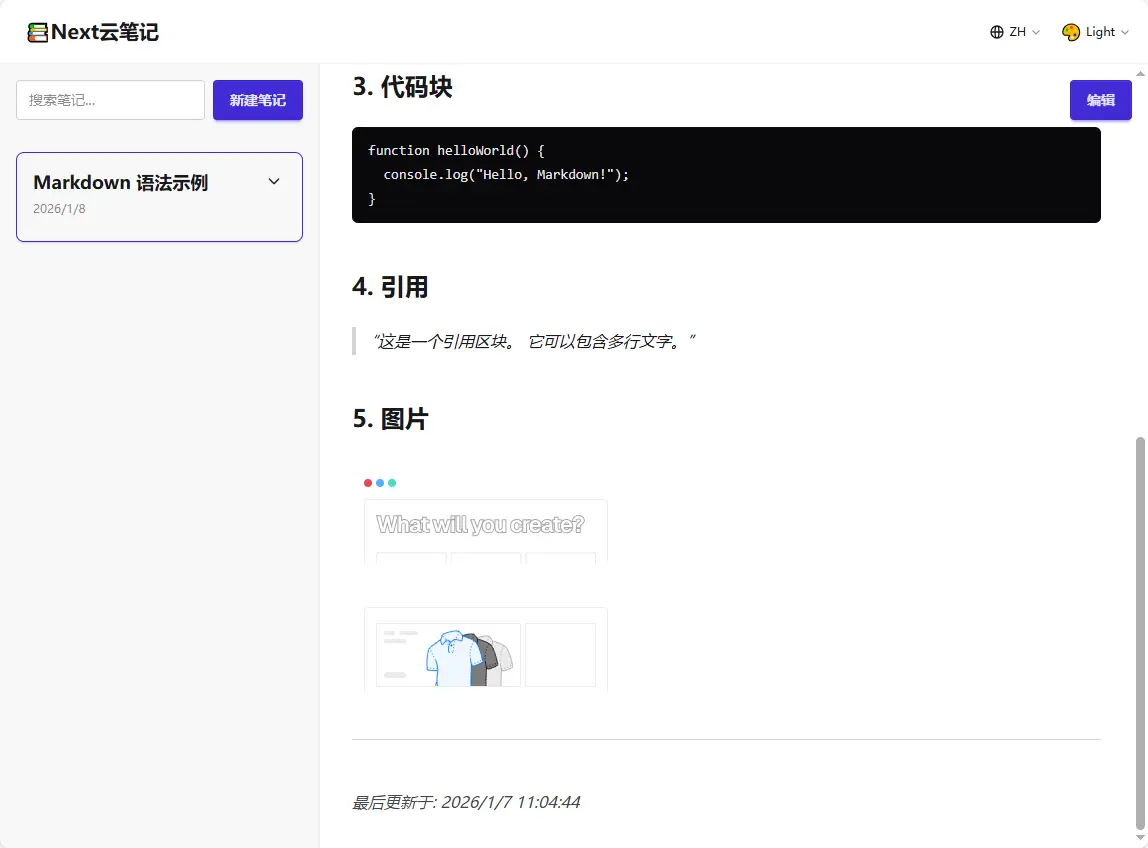Click the vertical scrollbar thumb
Image resolution: width=1148 pixels, height=848 pixels.
click(x=1141, y=630)
